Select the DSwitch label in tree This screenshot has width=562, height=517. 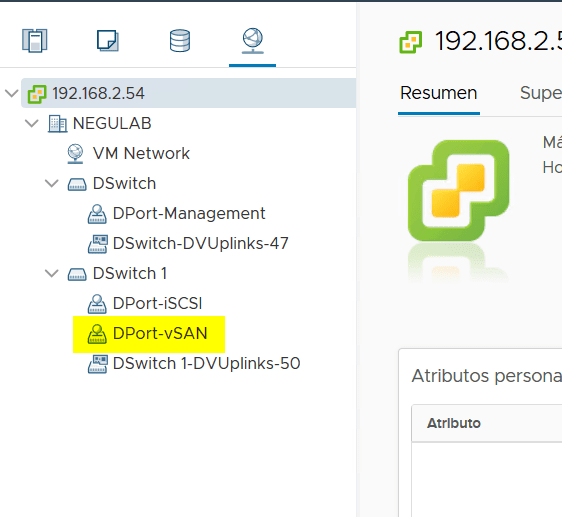click(124, 184)
